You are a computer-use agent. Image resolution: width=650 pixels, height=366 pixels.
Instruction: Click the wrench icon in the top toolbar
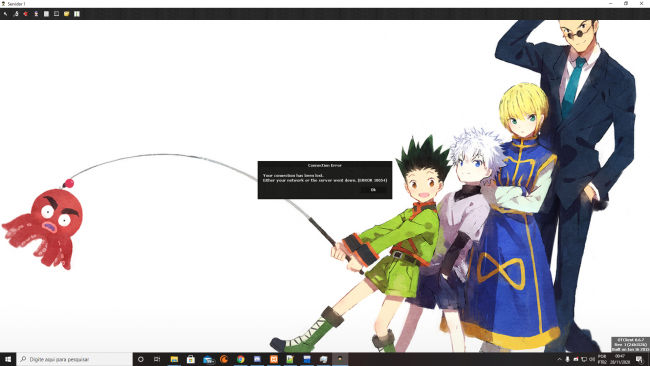5,14
